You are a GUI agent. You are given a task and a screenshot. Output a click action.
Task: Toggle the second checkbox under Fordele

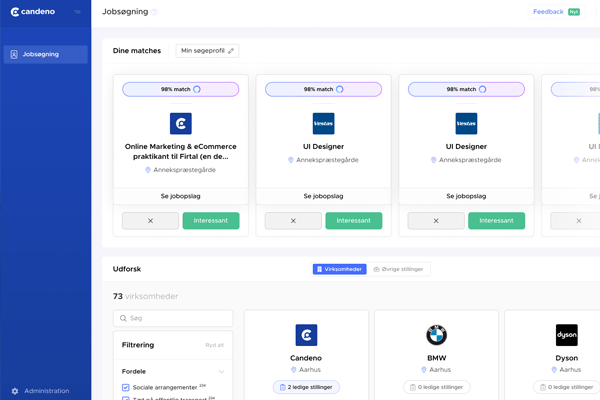point(125,398)
